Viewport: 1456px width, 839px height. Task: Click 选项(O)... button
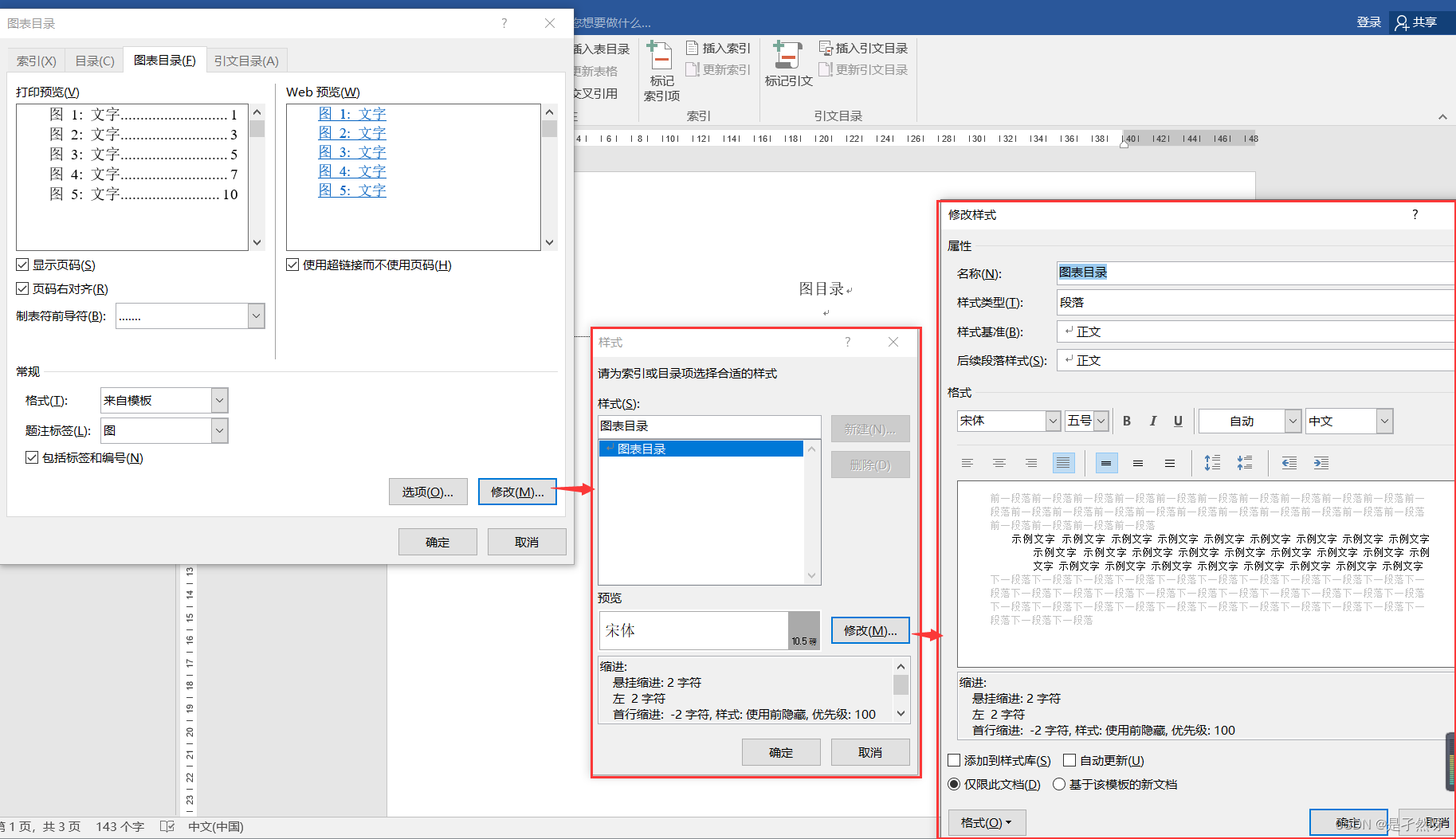pos(428,492)
